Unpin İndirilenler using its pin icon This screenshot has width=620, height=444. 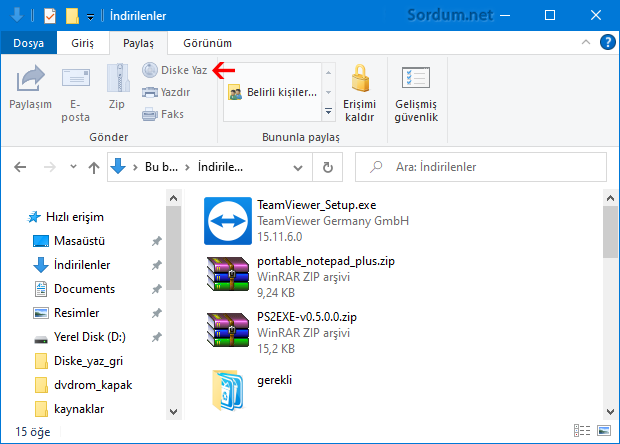tap(157, 265)
